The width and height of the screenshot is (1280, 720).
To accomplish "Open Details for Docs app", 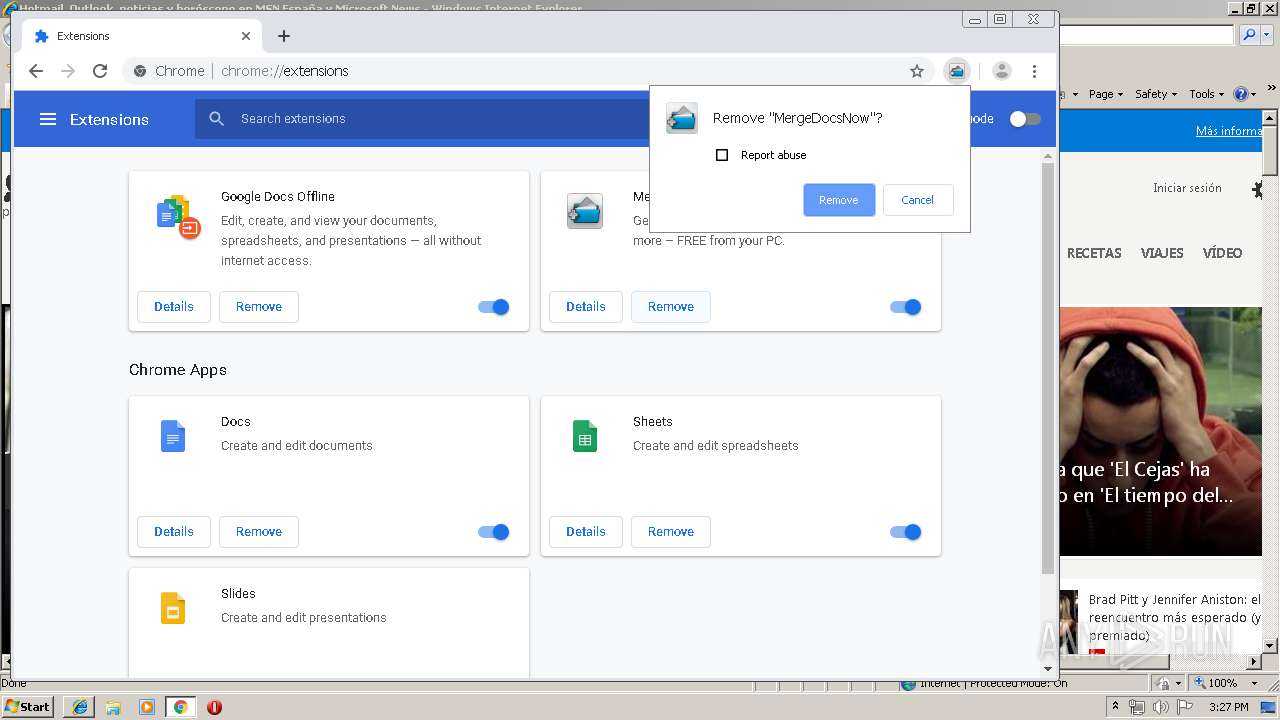I will pyautogui.click(x=174, y=532).
